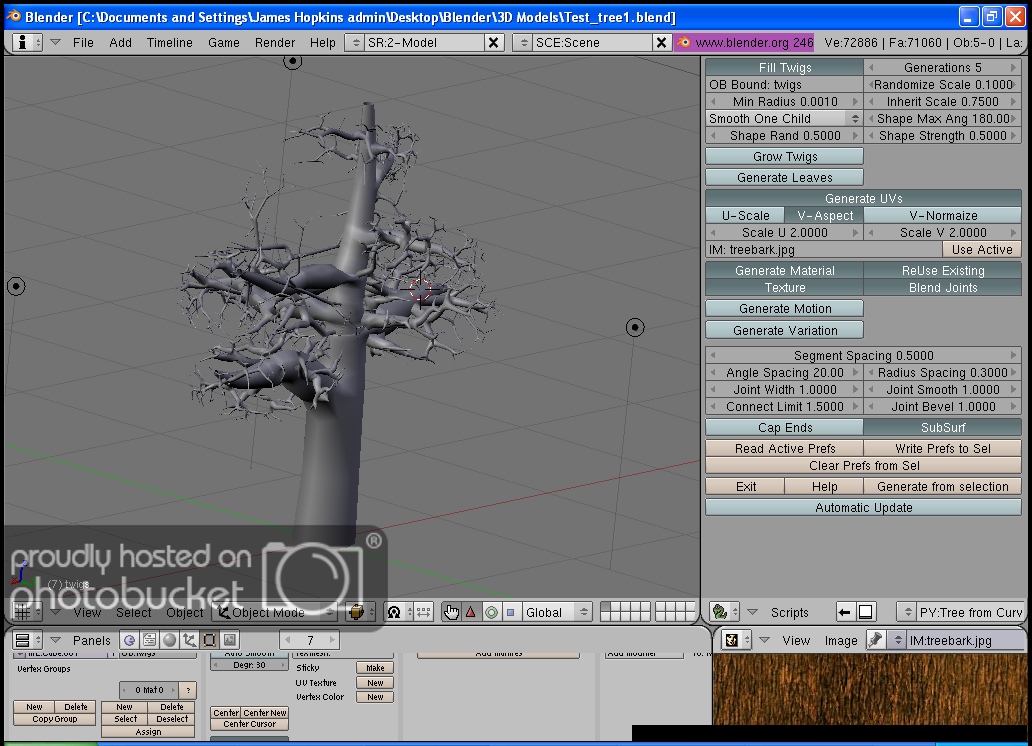
Task: Click the IM: treebark.jpg text field
Action: pos(824,250)
